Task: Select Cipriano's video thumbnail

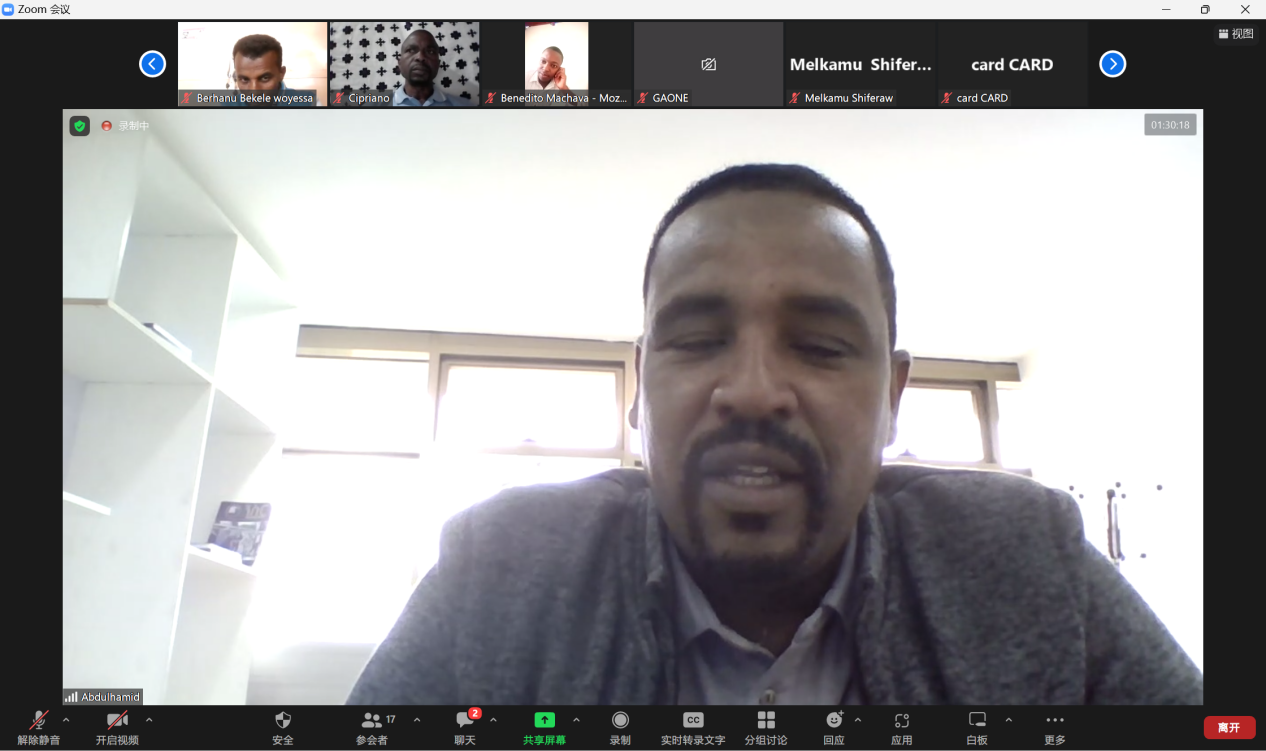Action: pos(404,64)
